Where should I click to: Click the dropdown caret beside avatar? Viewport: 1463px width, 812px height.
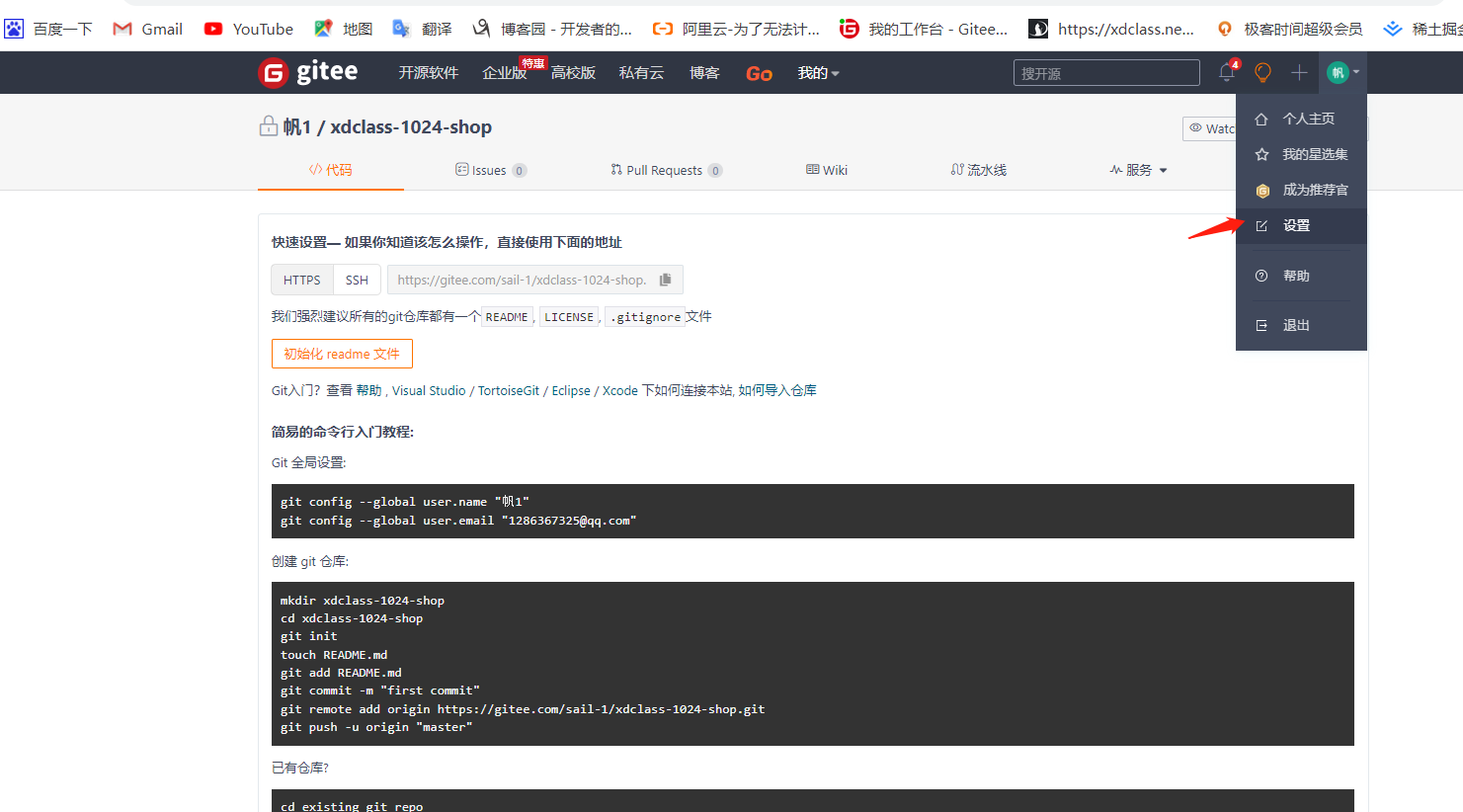click(x=1356, y=72)
